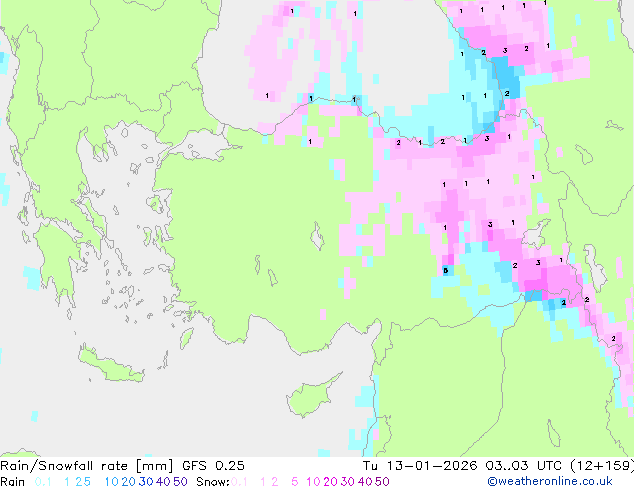Screen dimensions: 634x490
Task: Select the 30 value in Rain legend
Action: point(146,482)
